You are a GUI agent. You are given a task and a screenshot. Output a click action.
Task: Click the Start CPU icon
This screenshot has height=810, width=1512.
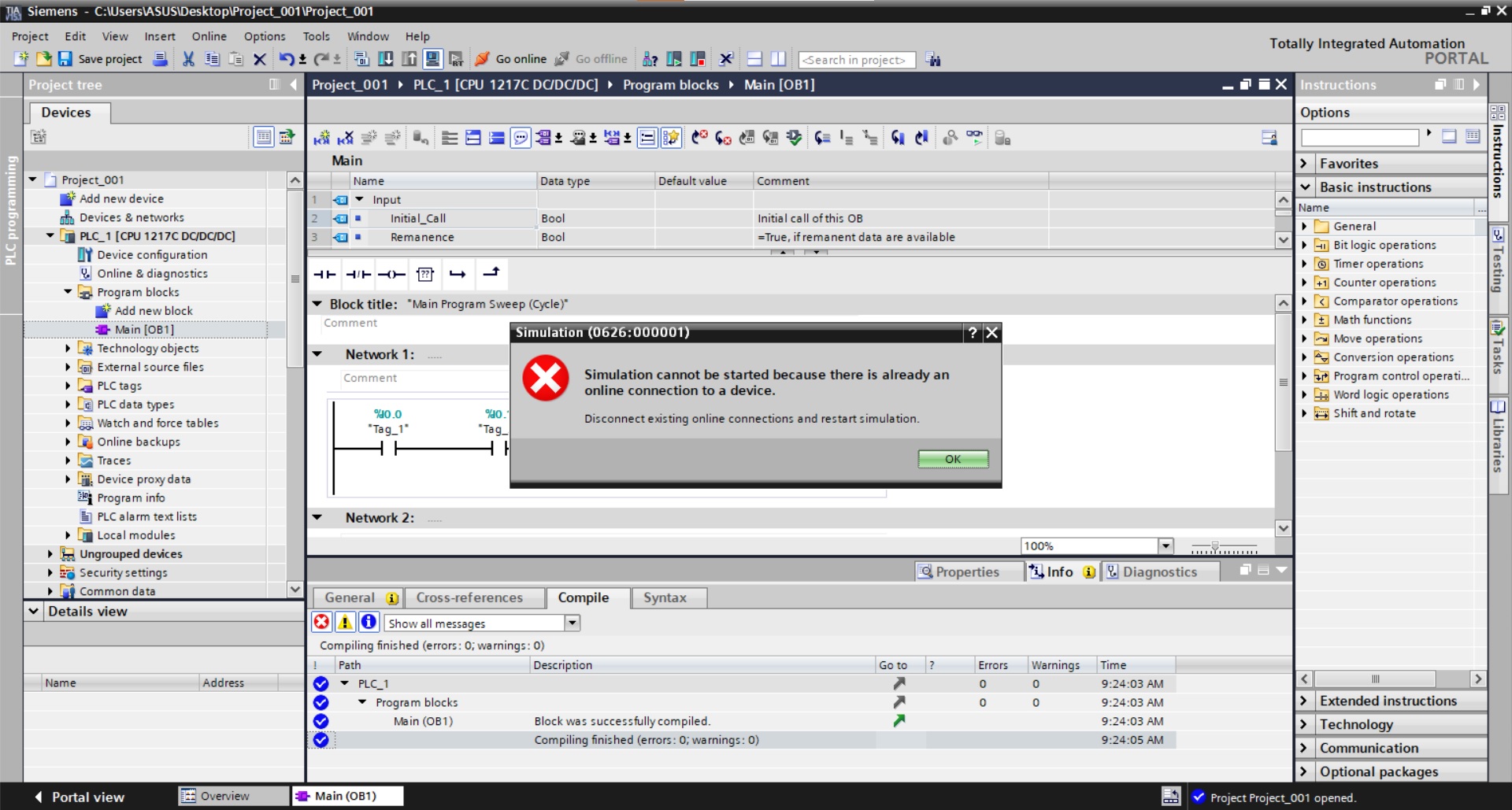(674, 59)
